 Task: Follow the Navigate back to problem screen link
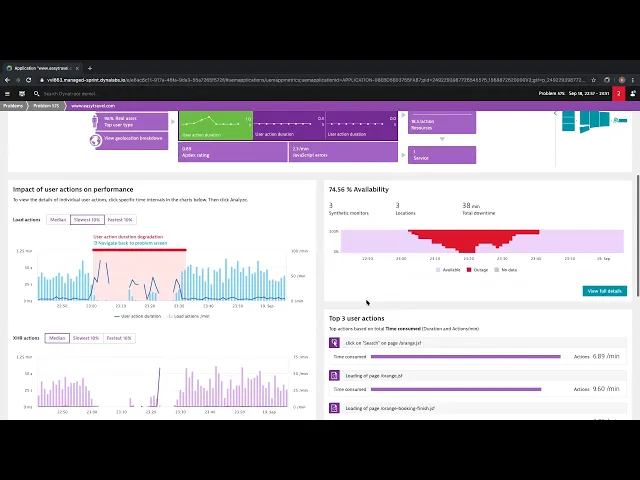tap(130, 243)
